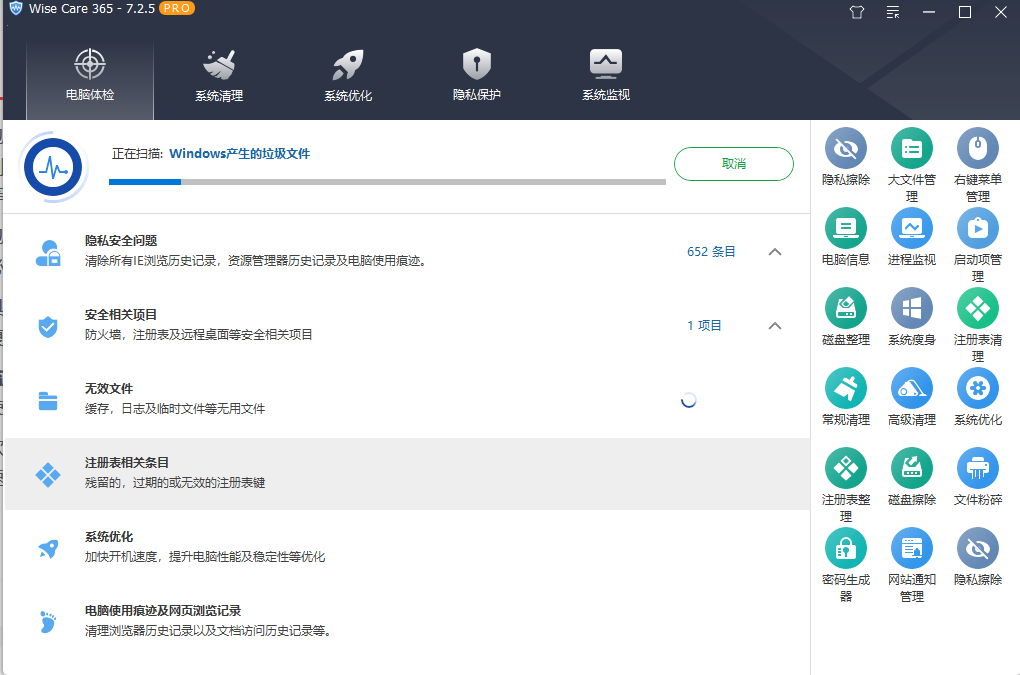Open the 隐私擦除 privacy eraser tool
This screenshot has width=1020, height=675.
[x=845, y=160]
